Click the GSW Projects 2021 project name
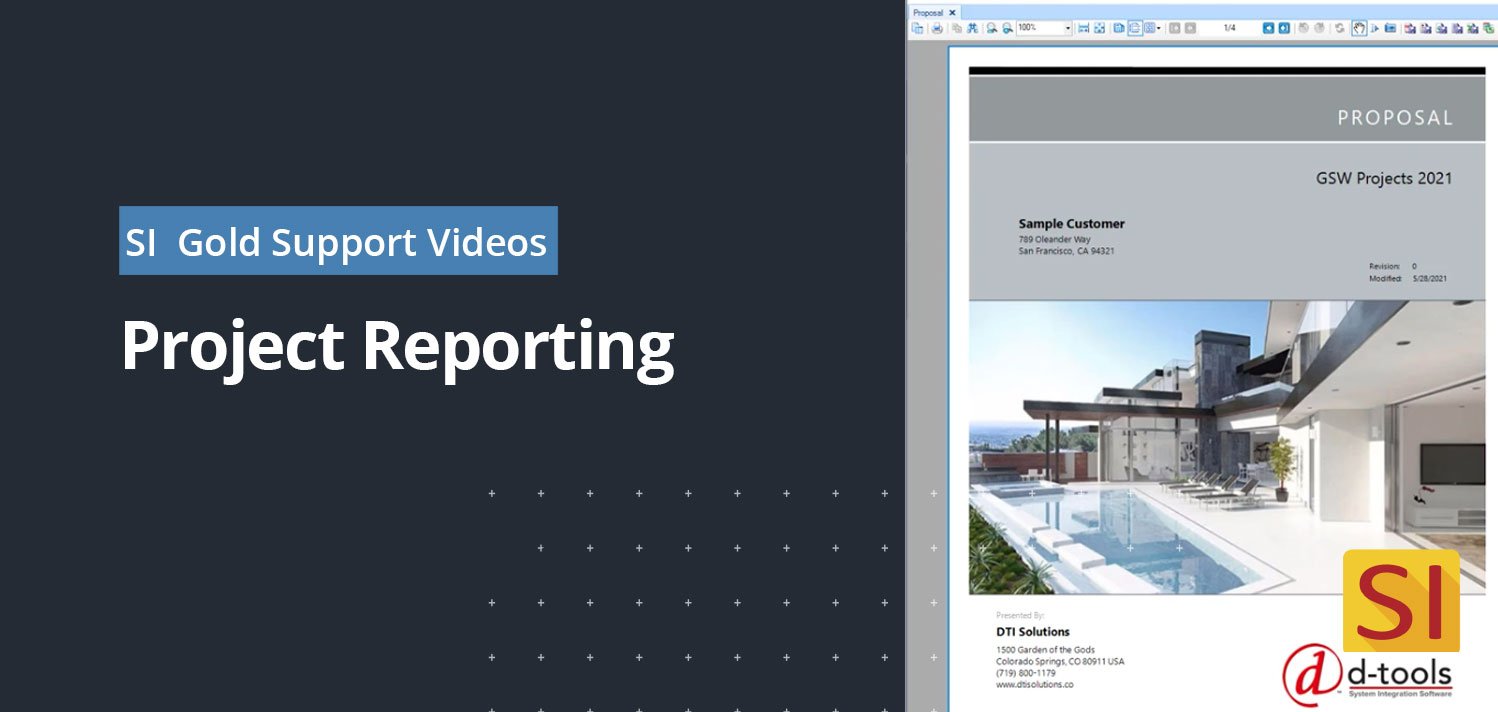 [1384, 178]
